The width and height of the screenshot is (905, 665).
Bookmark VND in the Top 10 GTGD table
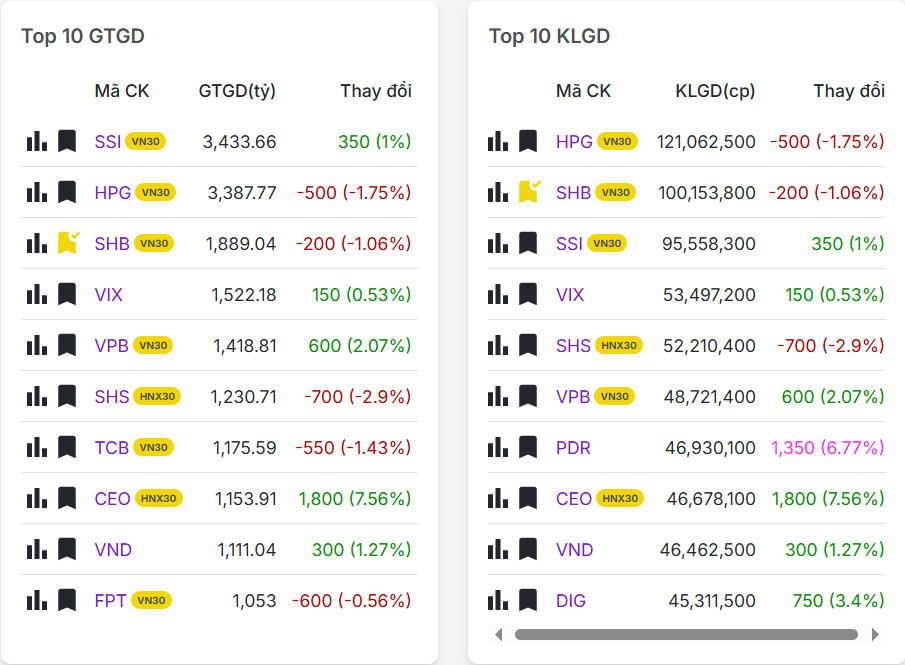coord(67,550)
